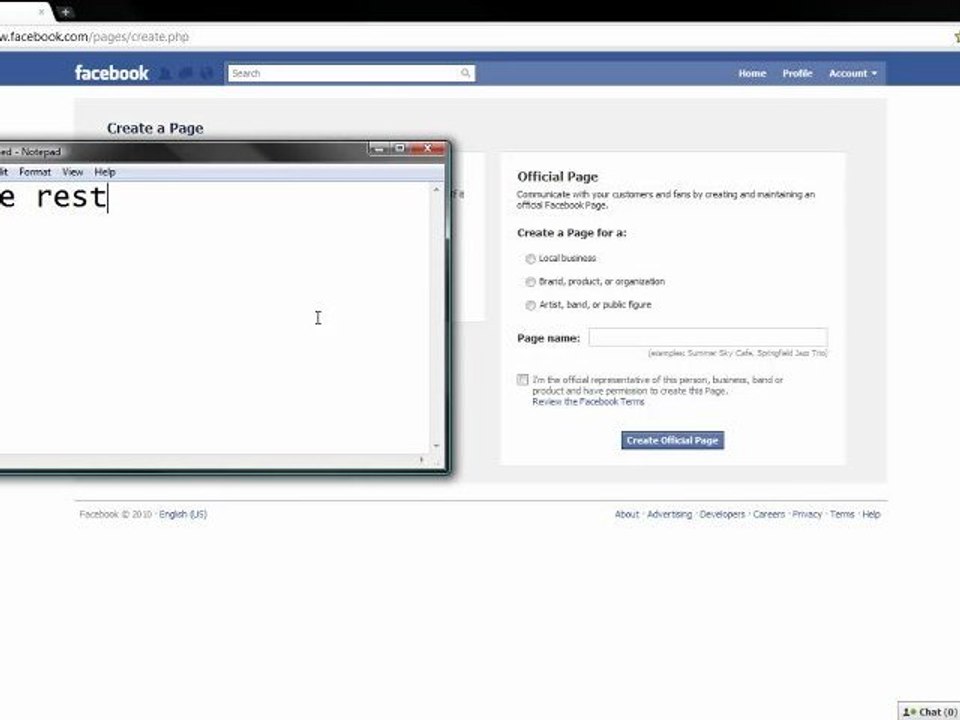Viewport: 960px width, 720px height.
Task: Open the Advertising footer link
Action: pos(669,514)
